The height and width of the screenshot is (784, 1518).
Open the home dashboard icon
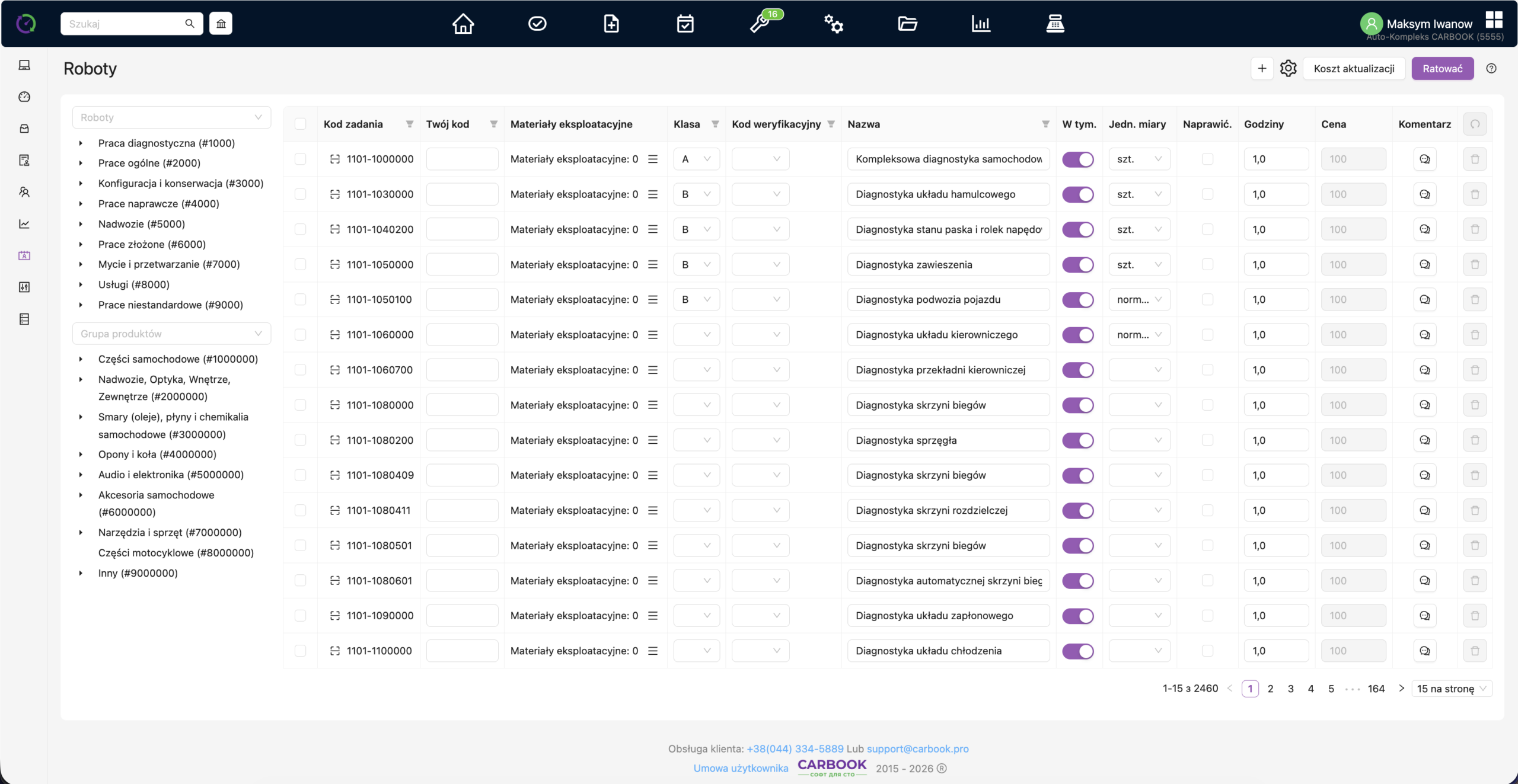pyautogui.click(x=463, y=24)
